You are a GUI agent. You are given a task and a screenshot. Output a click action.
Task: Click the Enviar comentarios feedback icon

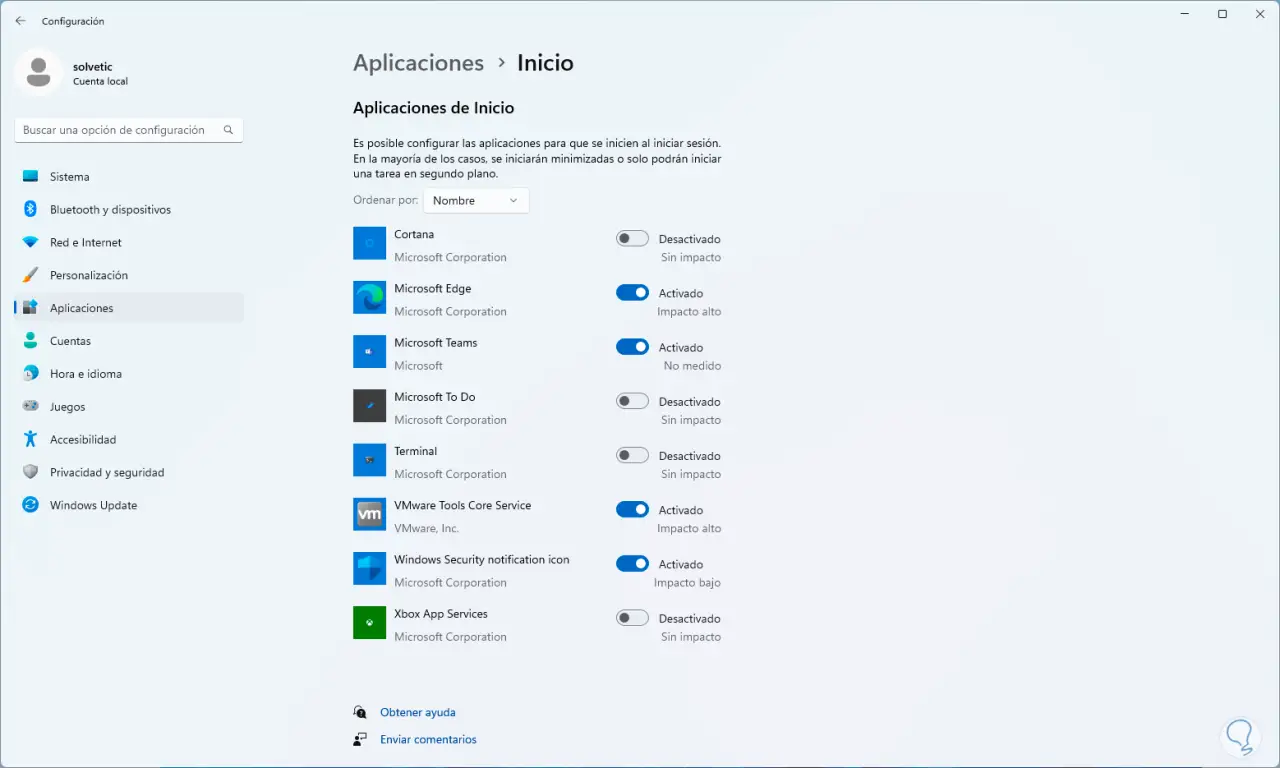point(360,739)
